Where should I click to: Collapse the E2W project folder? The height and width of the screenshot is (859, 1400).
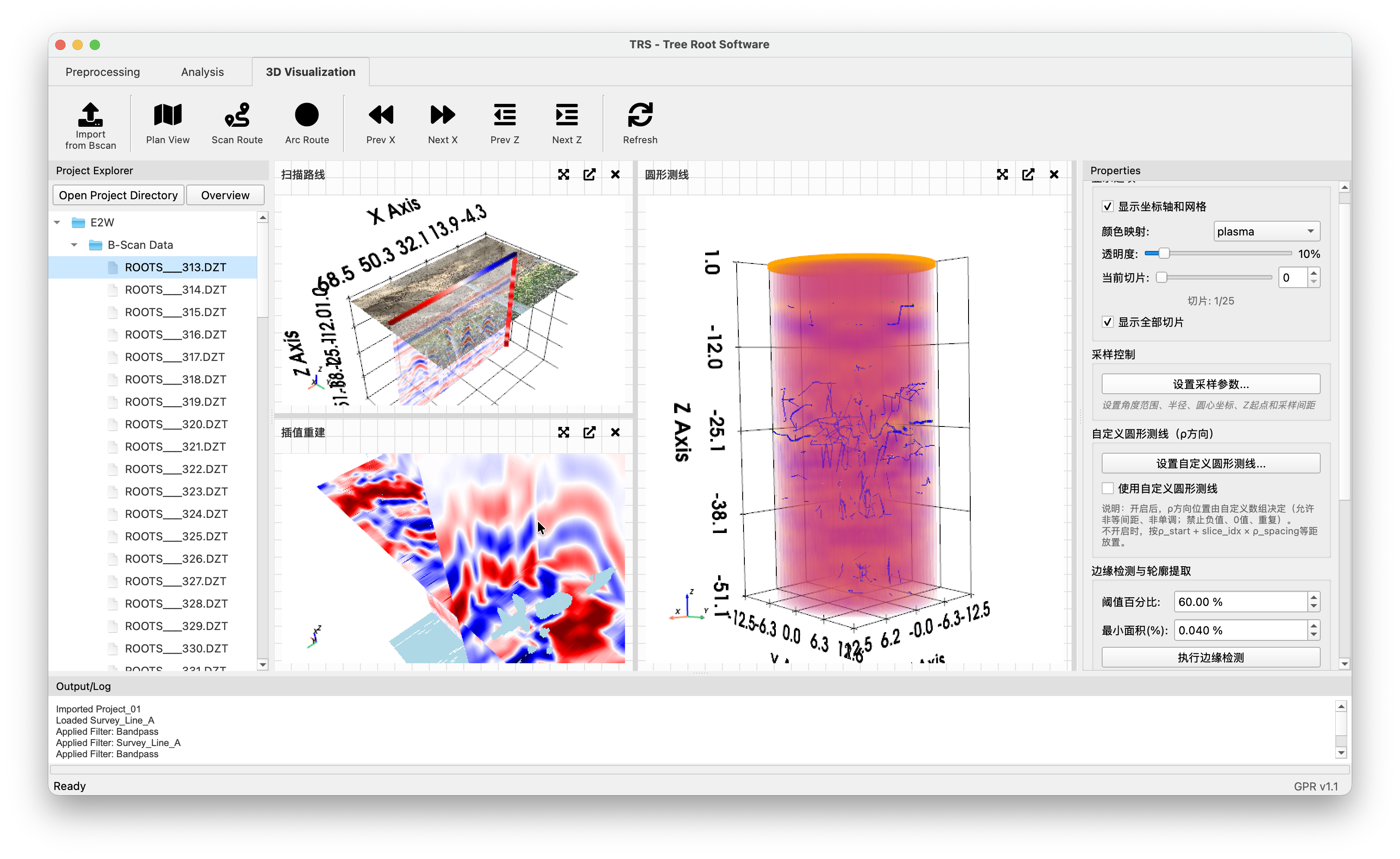tap(57, 222)
